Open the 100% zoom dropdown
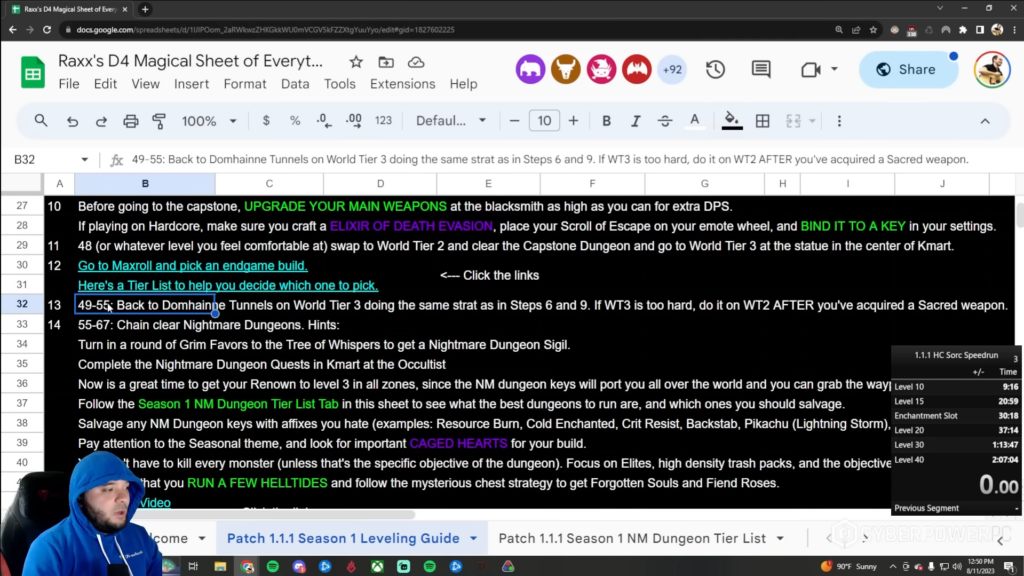 point(209,121)
